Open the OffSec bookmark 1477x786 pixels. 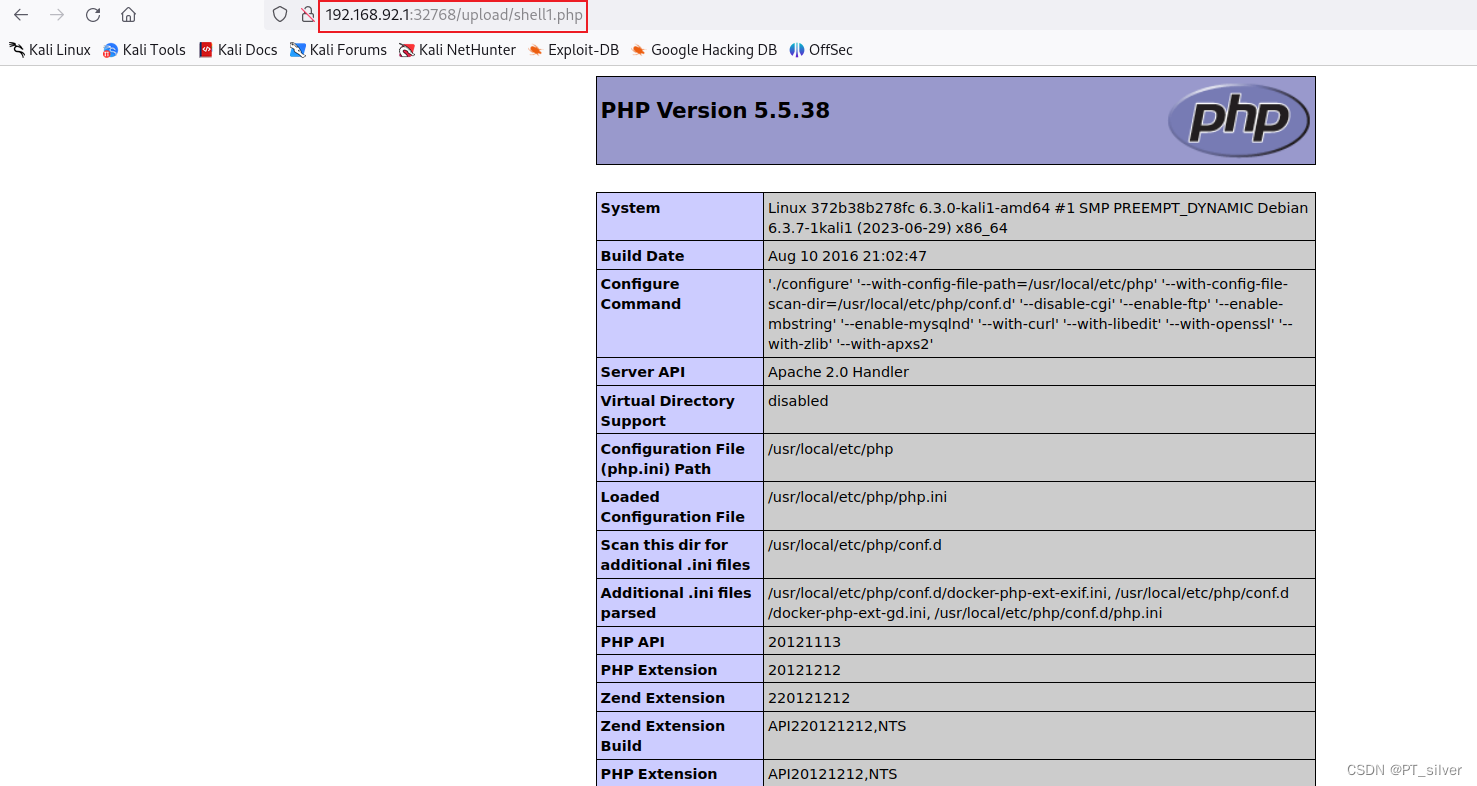click(x=820, y=50)
